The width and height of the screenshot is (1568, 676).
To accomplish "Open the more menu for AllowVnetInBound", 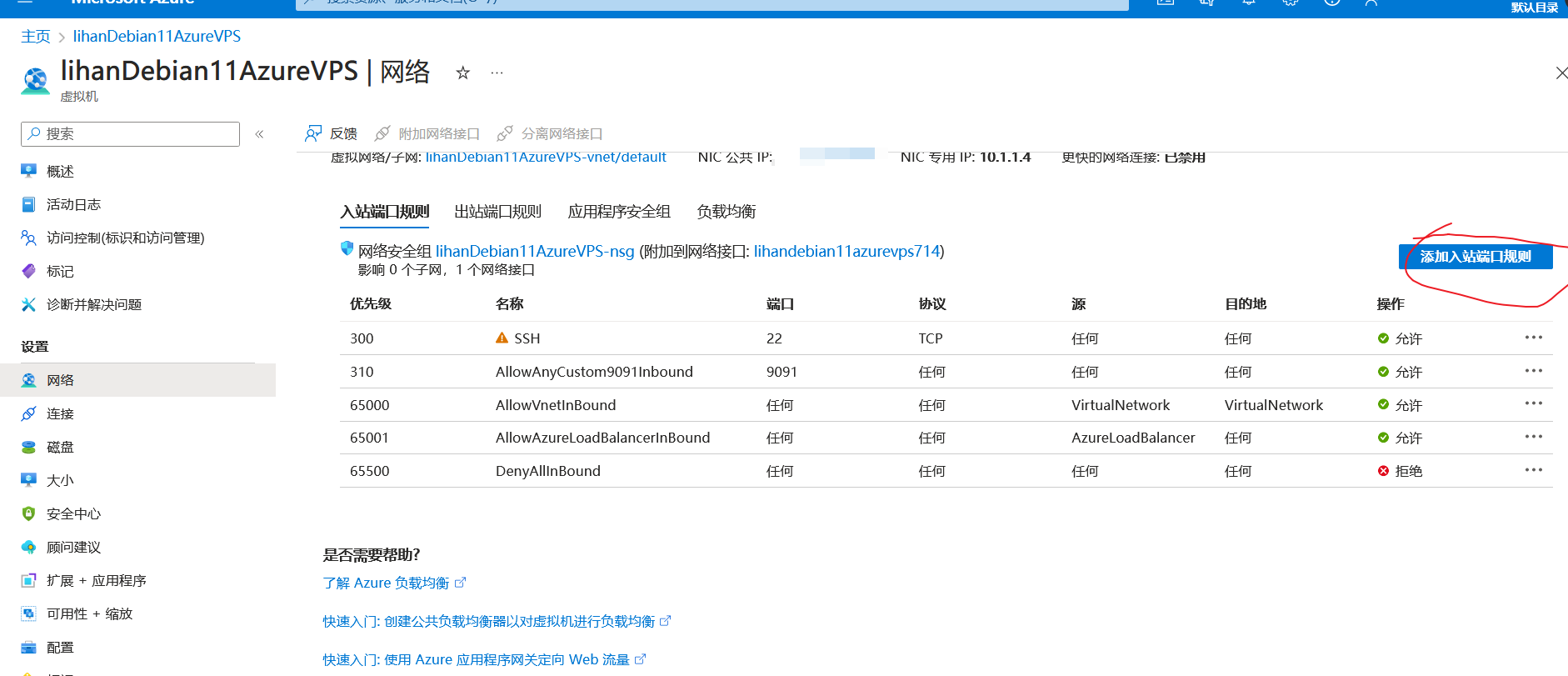I will pos(1533,403).
